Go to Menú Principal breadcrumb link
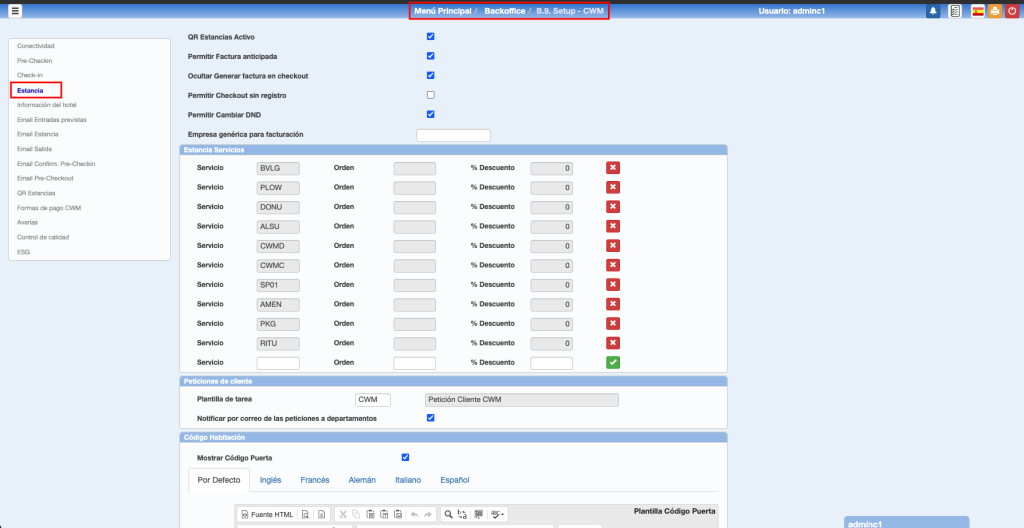The image size is (1024, 528). [x=442, y=11]
